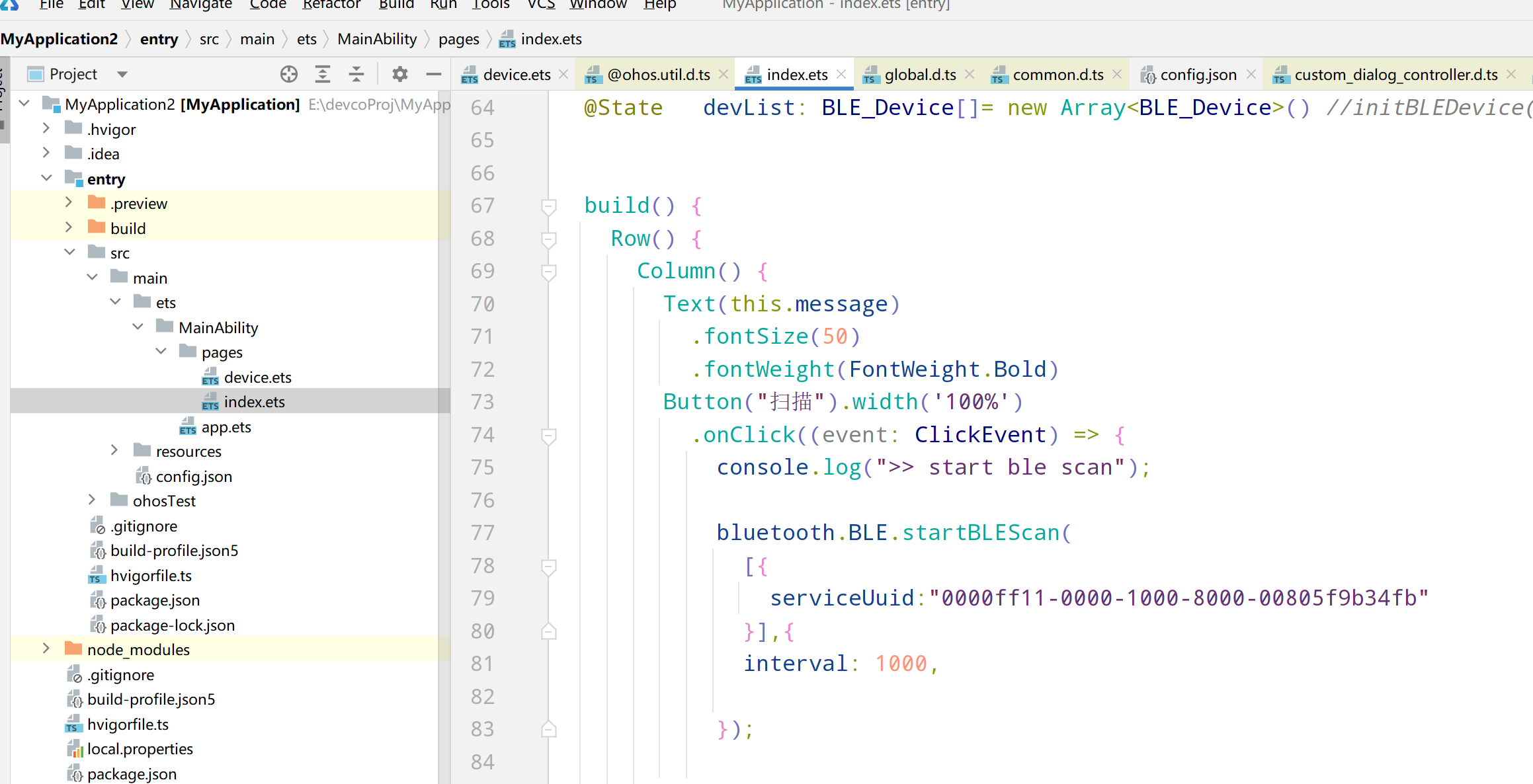The width and height of the screenshot is (1533, 784).
Task: Close the global.d.ts tab
Action: point(970,75)
